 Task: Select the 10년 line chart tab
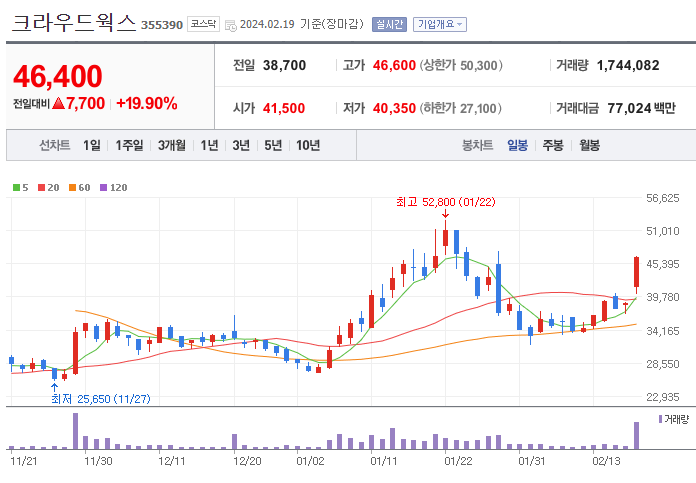(x=308, y=145)
